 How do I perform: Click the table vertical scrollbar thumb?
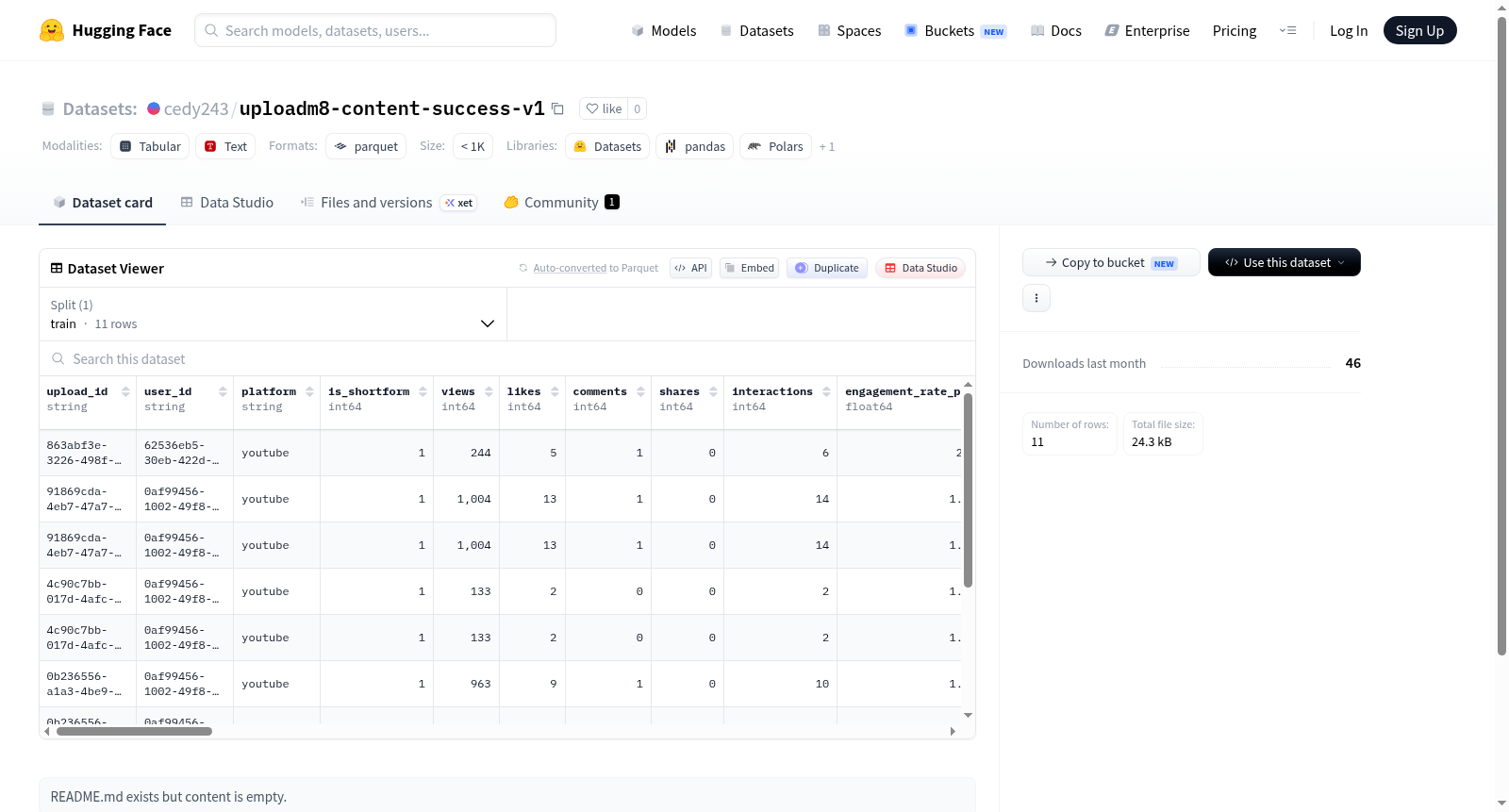click(x=968, y=490)
